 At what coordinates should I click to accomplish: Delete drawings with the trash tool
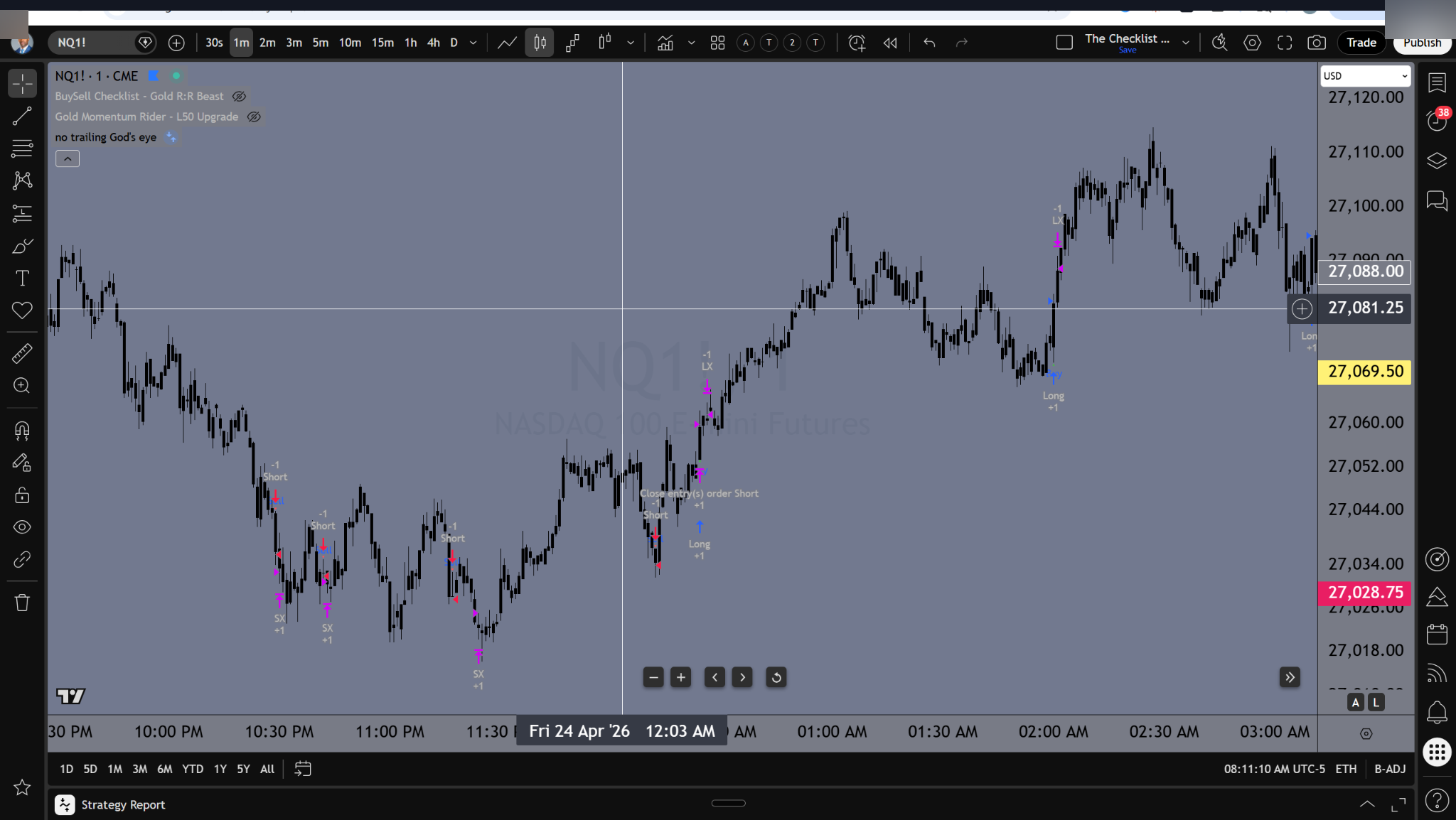(22, 602)
